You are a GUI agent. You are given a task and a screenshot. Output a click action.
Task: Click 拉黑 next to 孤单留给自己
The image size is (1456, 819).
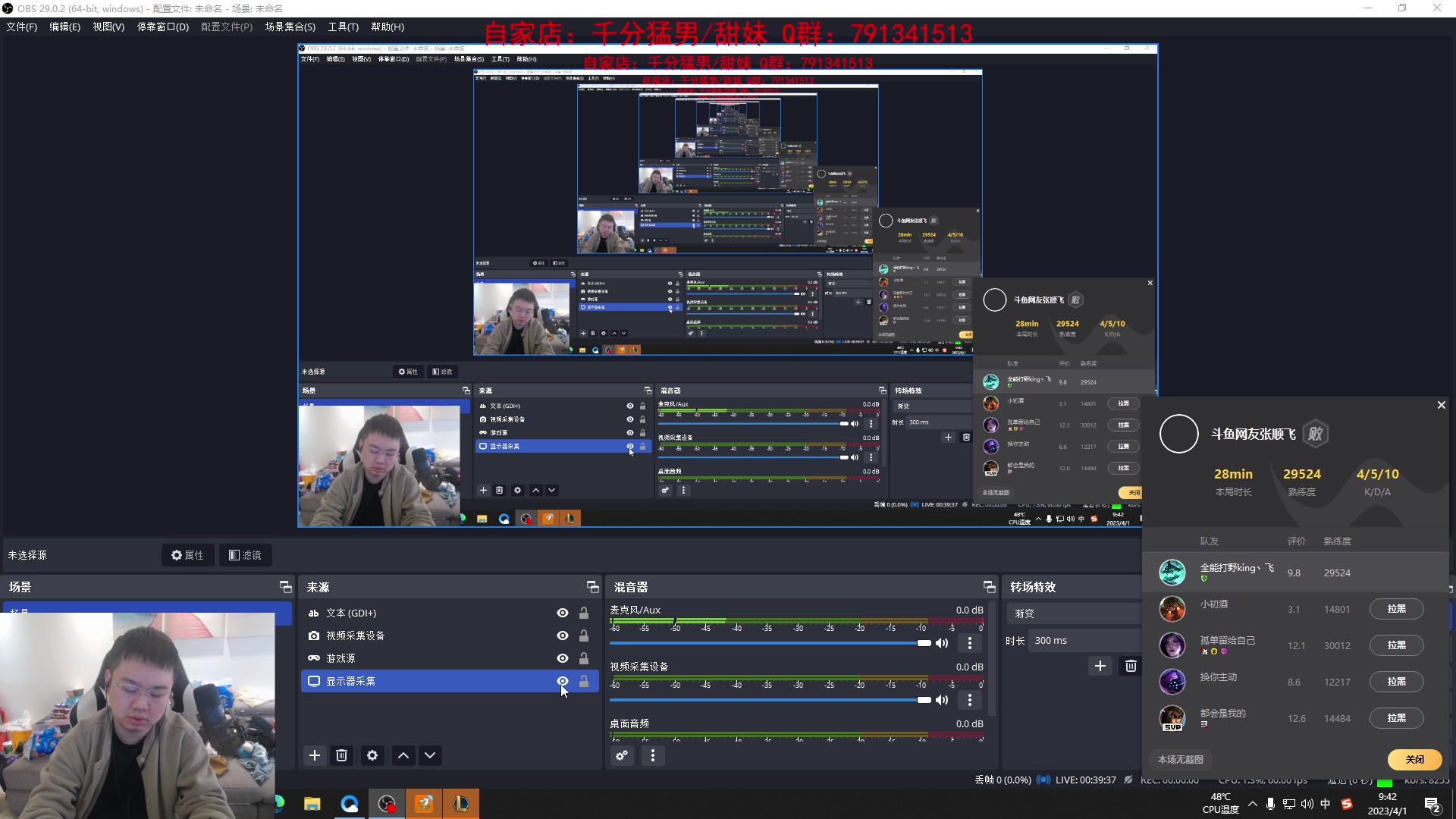[1397, 645]
